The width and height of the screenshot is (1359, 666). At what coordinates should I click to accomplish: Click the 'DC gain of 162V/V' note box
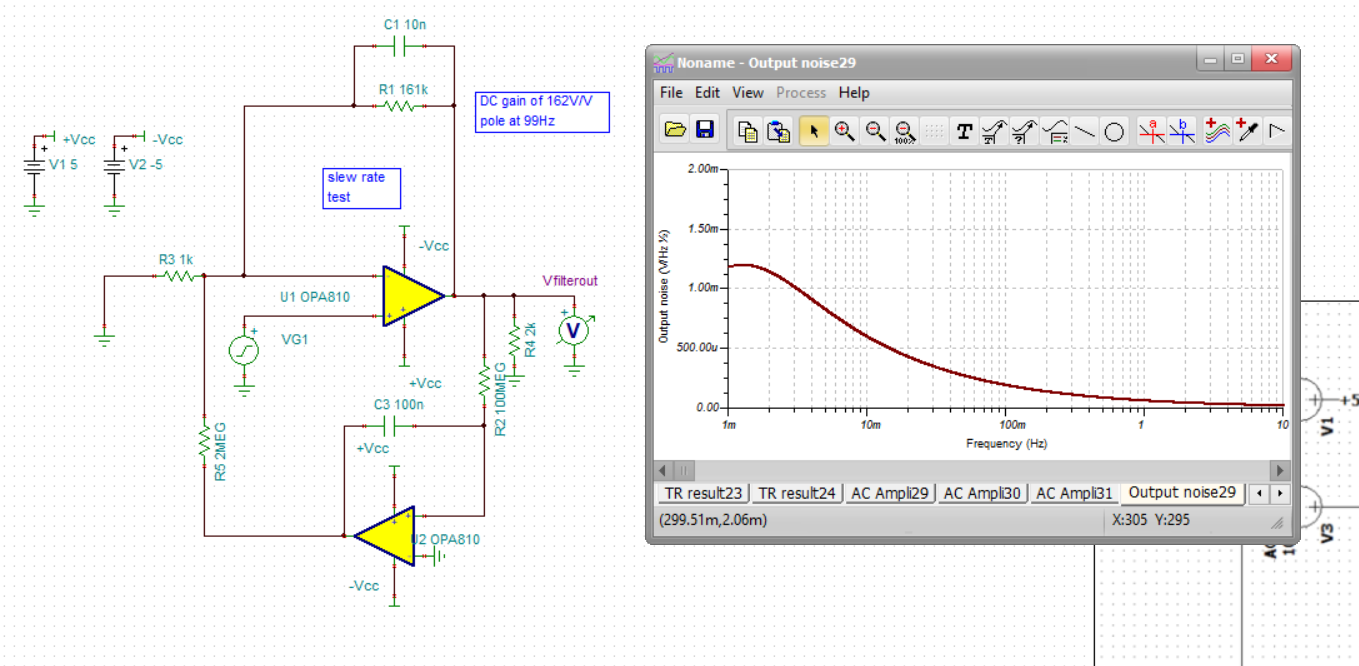tap(543, 112)
